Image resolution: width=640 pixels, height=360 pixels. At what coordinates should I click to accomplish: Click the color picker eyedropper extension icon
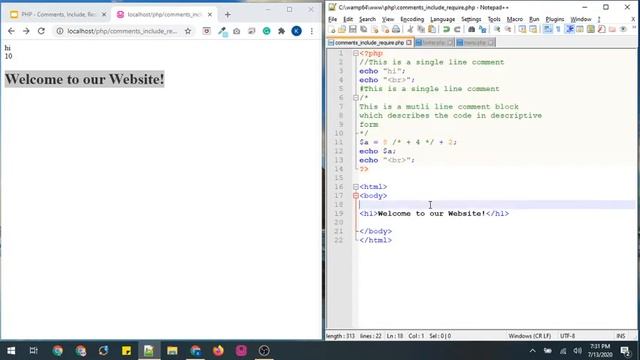[x=222, y=31]
